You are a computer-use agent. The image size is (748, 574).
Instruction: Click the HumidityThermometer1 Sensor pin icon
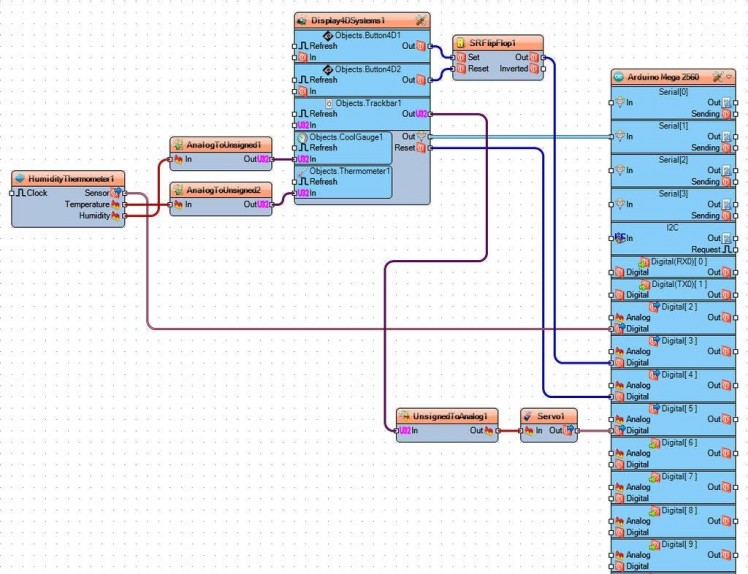(x=116, y=192)
